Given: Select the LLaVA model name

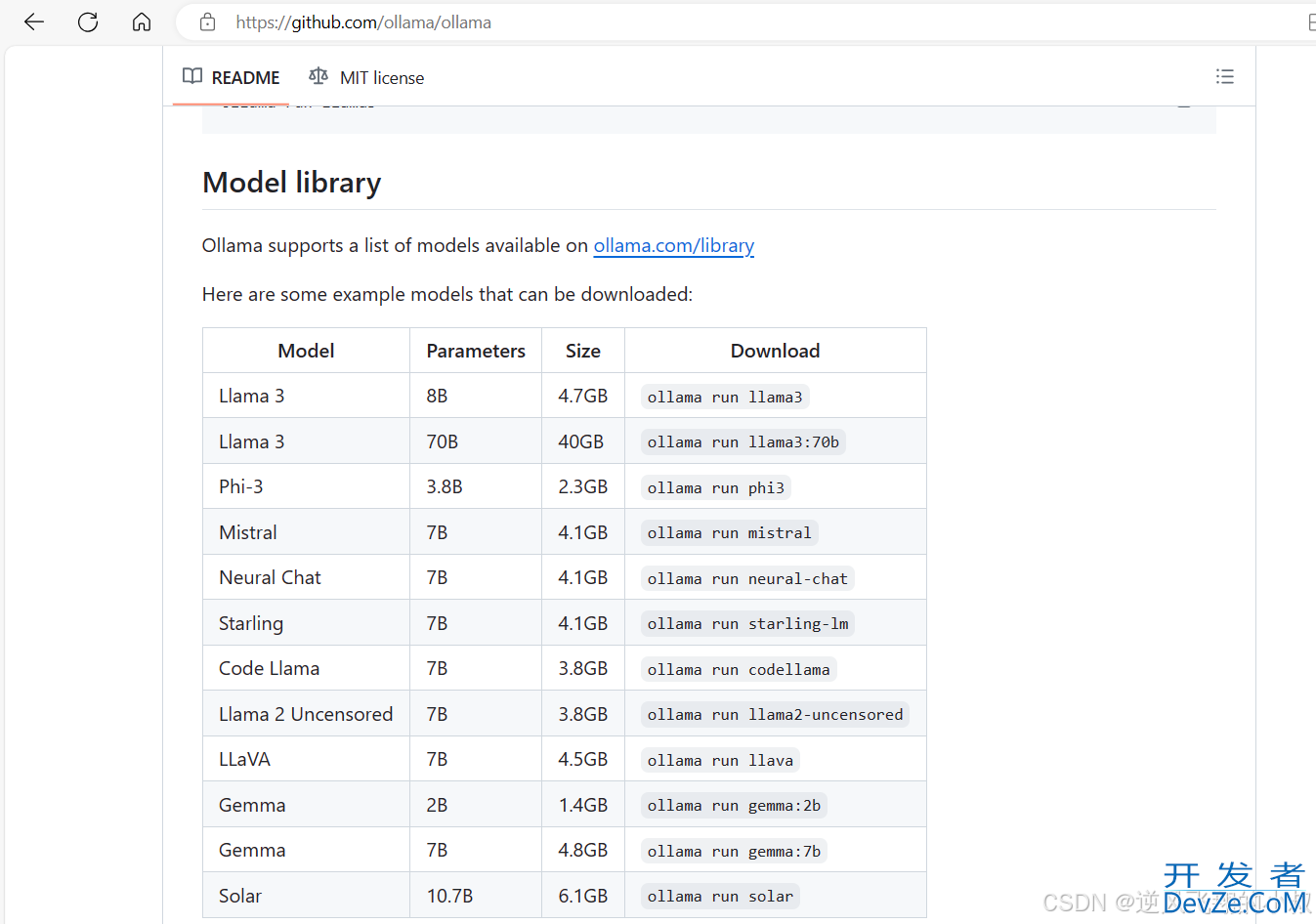Looking at the screenshot, I should coord(244,759).
